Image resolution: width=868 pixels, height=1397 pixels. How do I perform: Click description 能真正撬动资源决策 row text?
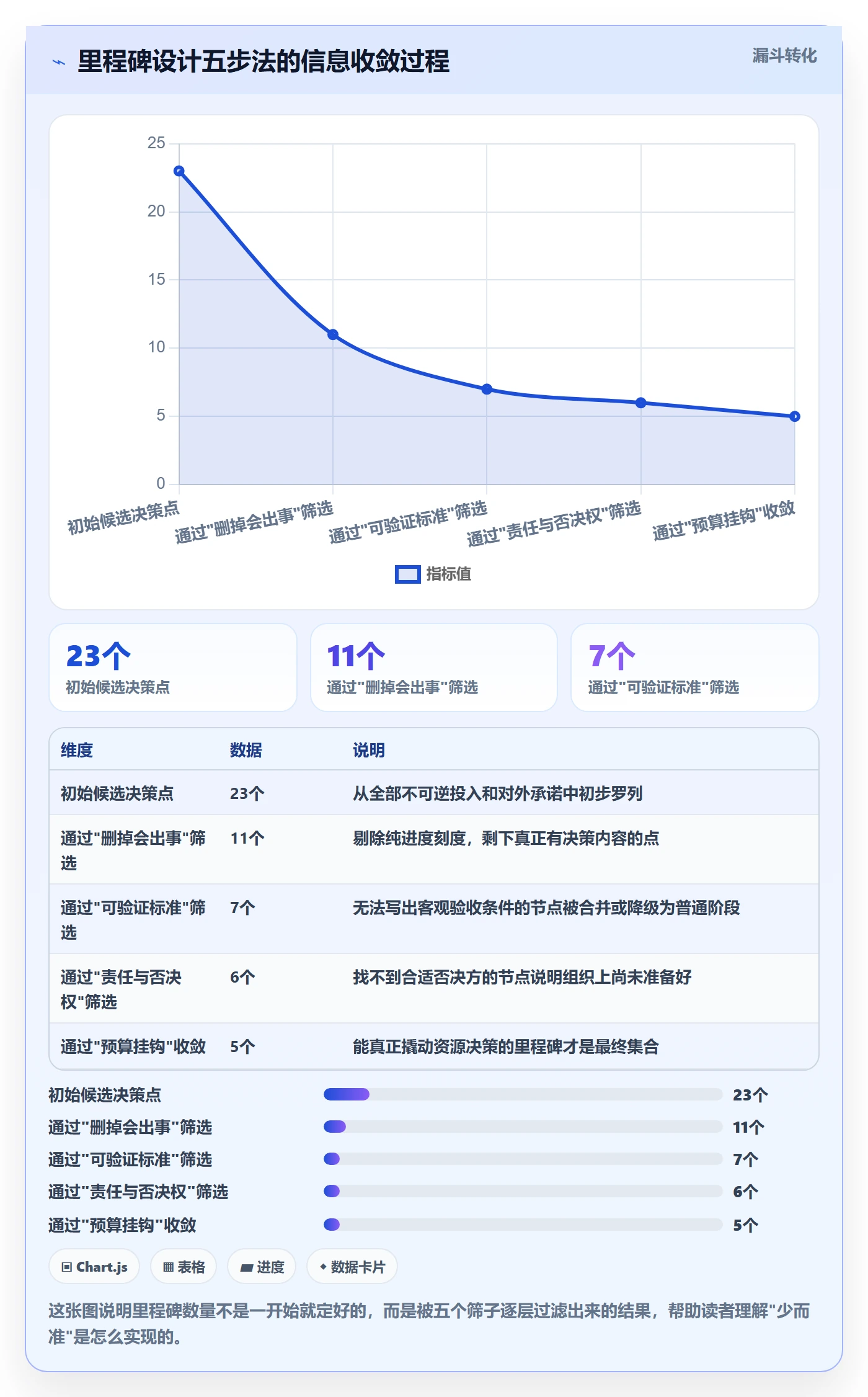pos(506,1047)
